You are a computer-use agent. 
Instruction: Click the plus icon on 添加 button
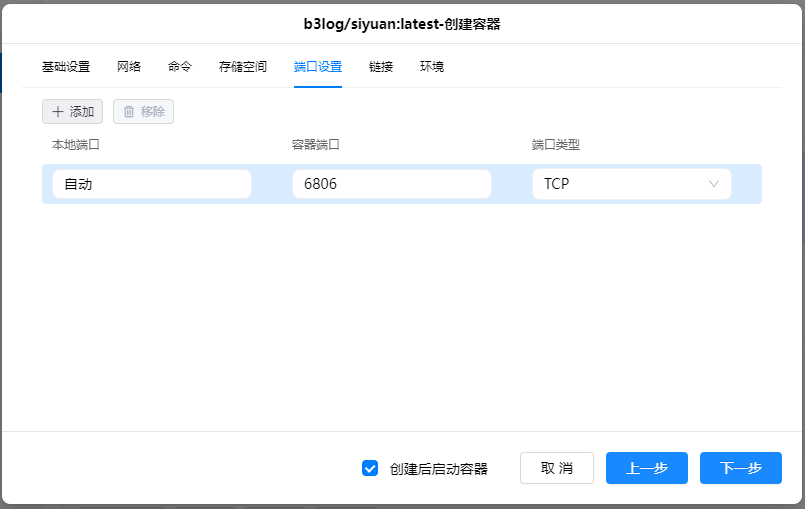(58, 112)
